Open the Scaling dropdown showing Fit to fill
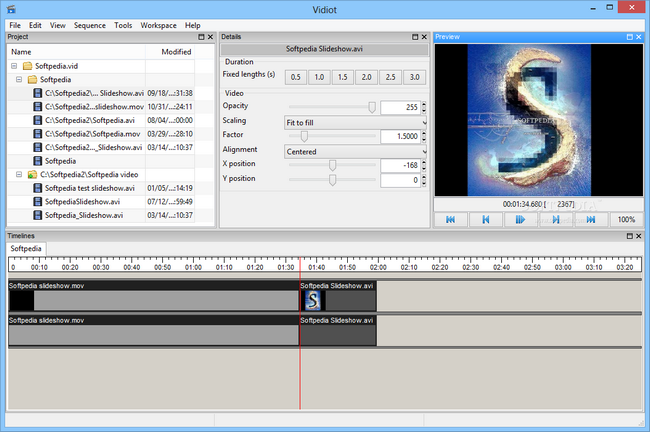The height and width of the screenshot is (432, 650). click(x=355, y=122)
